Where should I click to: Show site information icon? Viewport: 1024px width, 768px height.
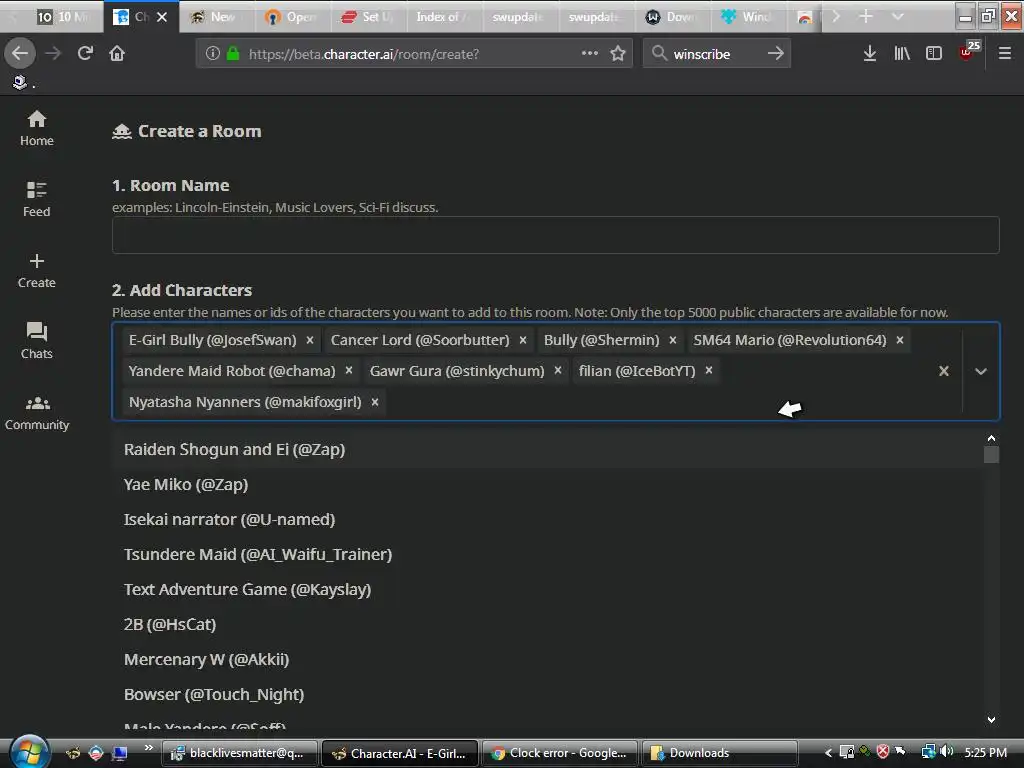click(x=212, y=54)
